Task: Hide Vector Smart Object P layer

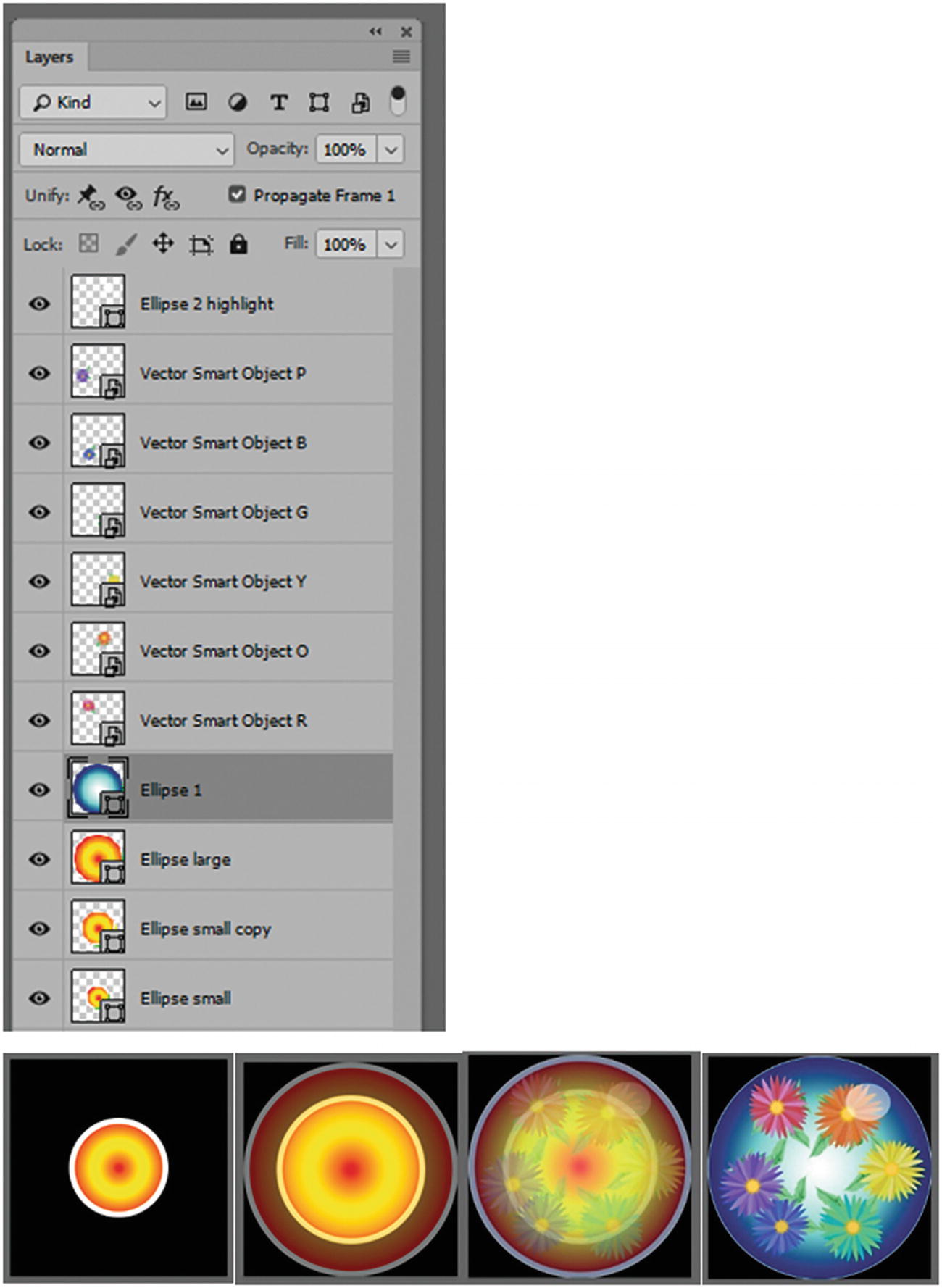Action: point(39,373)
